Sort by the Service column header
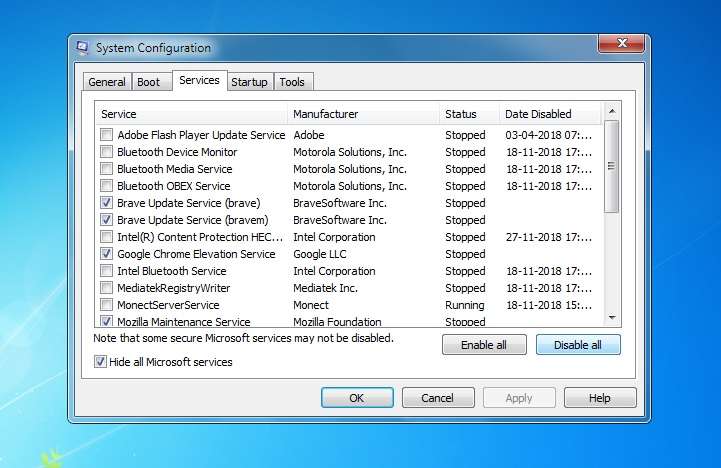This screenshot has width=721, height=468. point(191,114)
